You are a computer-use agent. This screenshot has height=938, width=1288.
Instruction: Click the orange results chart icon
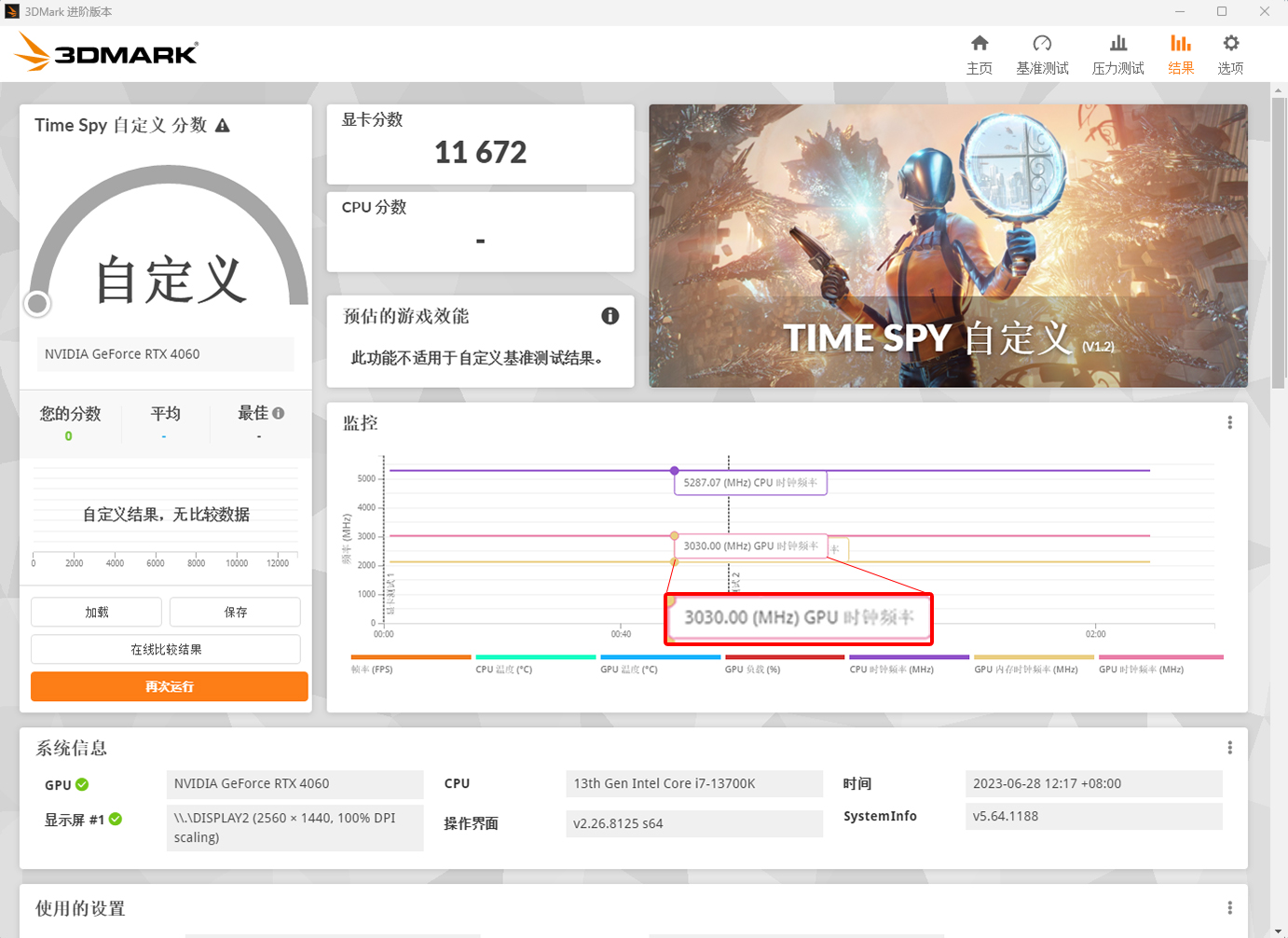1181,43
